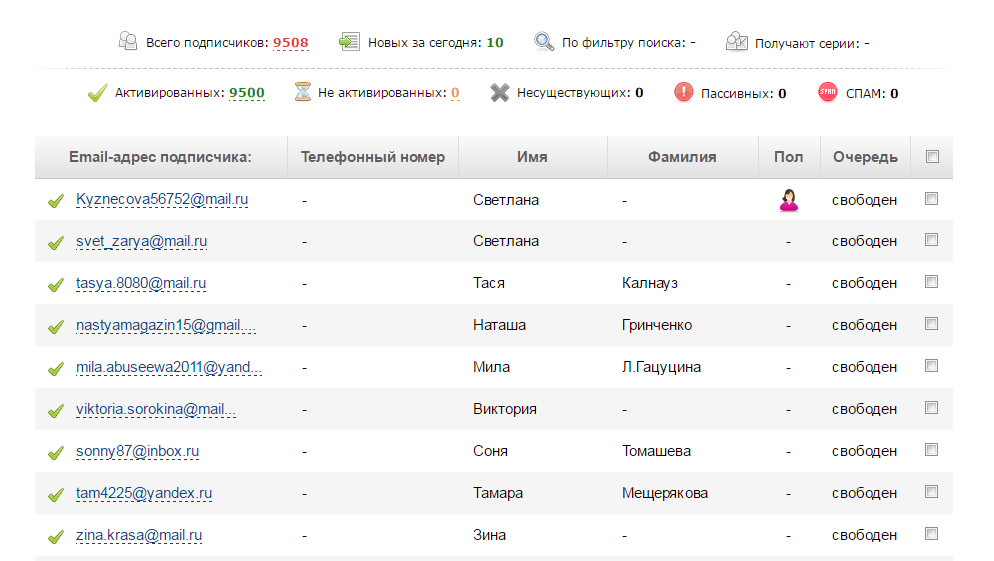Check the box for Kyznecova56752@mail.ru row

[931, 199]
